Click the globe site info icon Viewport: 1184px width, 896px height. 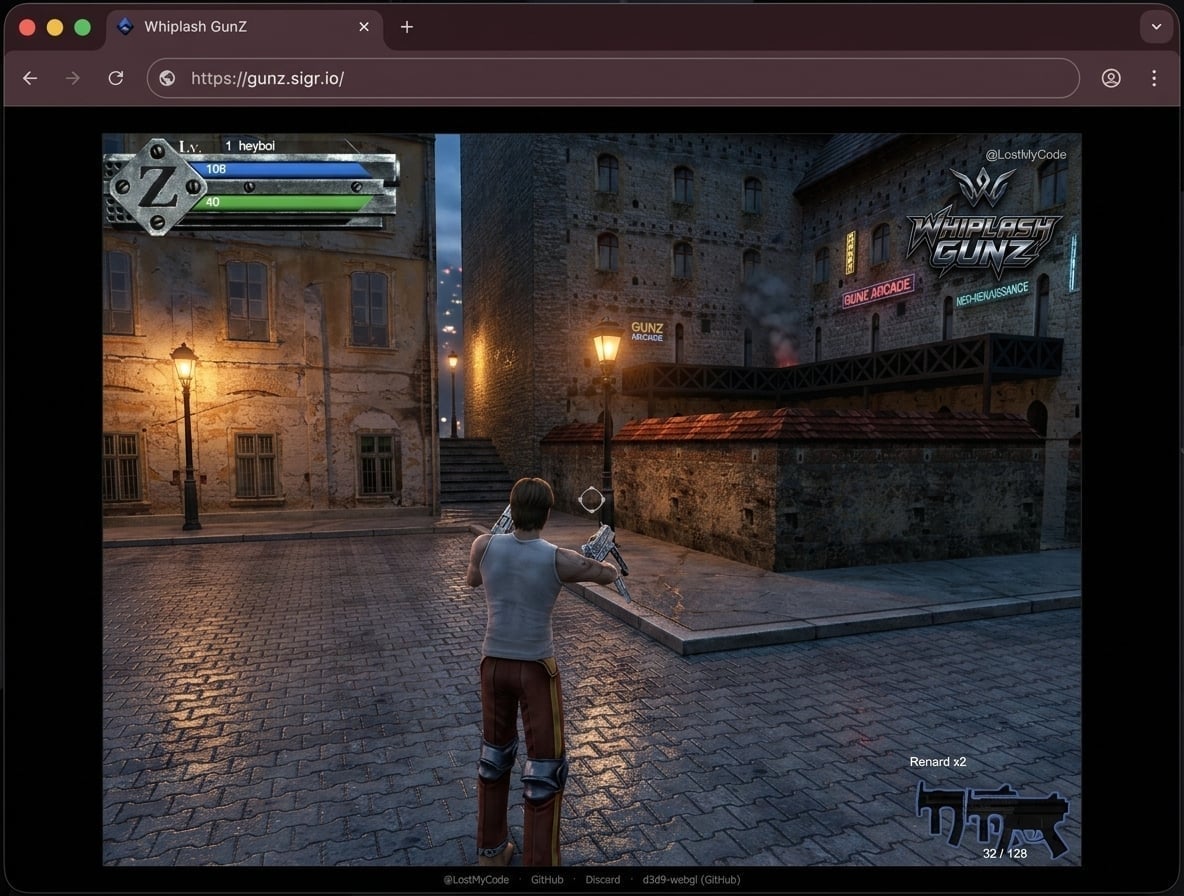[x=168, y=79]
